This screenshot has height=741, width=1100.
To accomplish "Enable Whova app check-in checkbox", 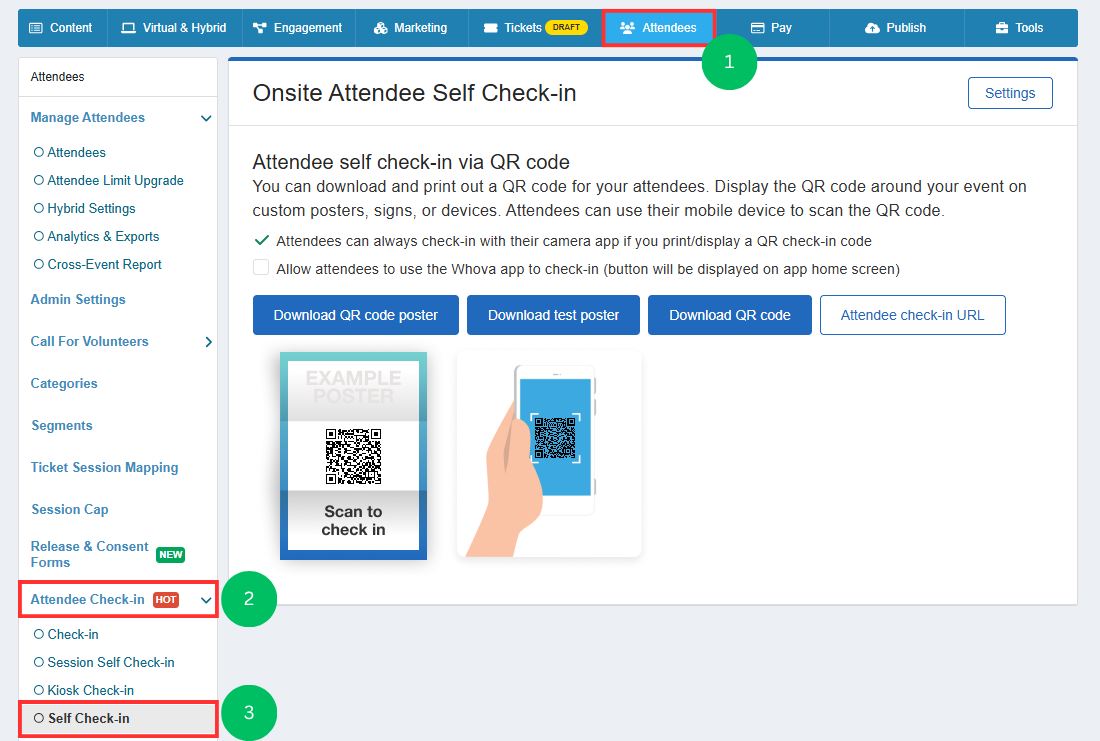I will tap(261, 267).
